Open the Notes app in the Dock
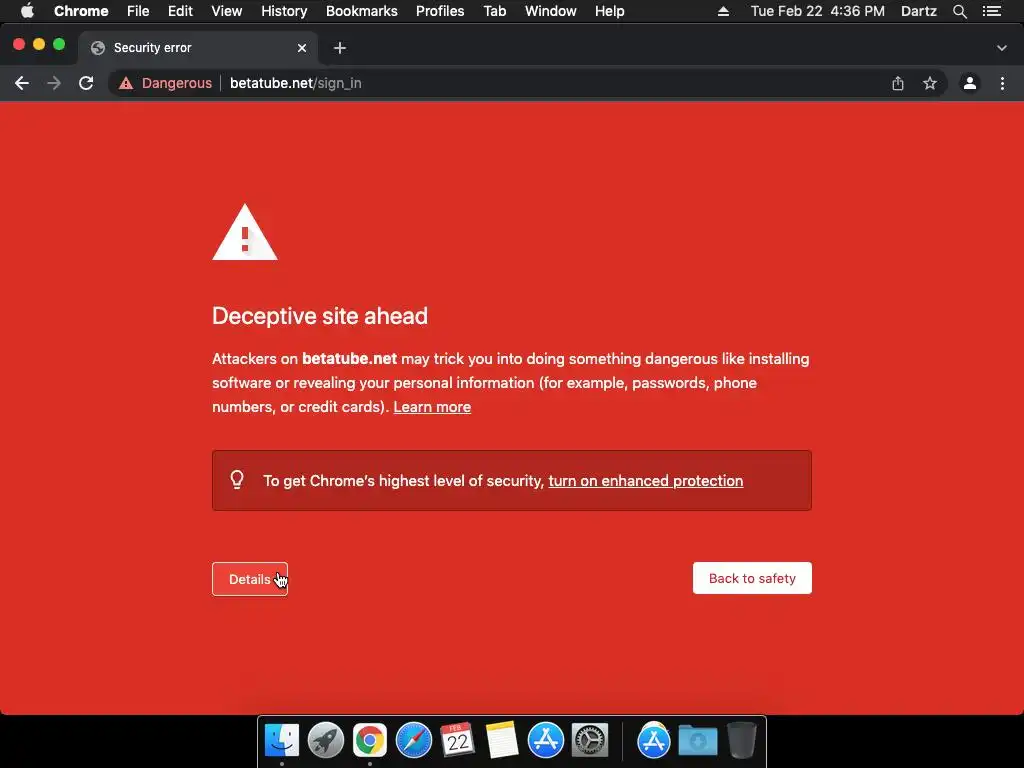The image size is (1024, 768). point(502,741)
